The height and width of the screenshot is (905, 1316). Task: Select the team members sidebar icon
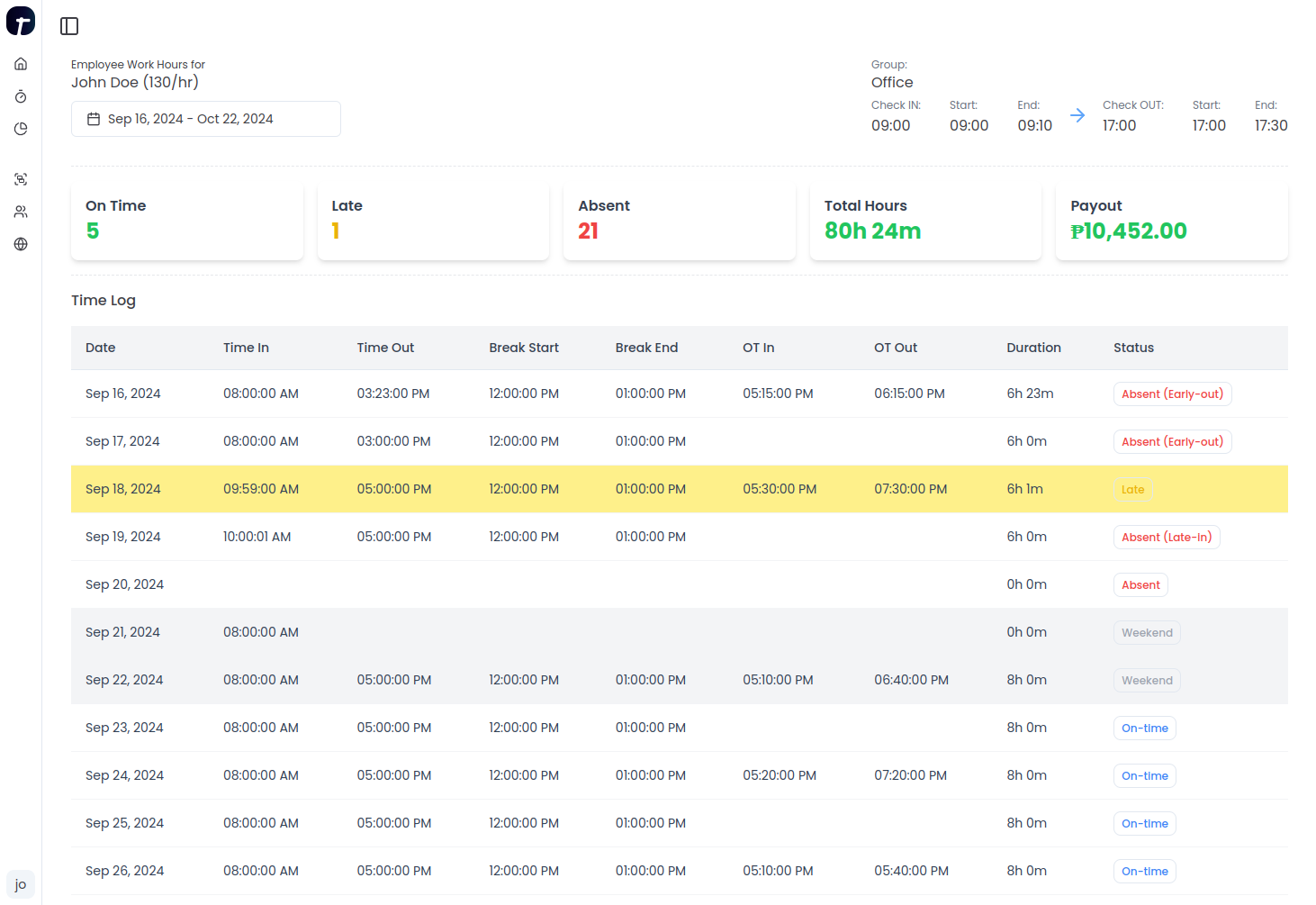20,211
